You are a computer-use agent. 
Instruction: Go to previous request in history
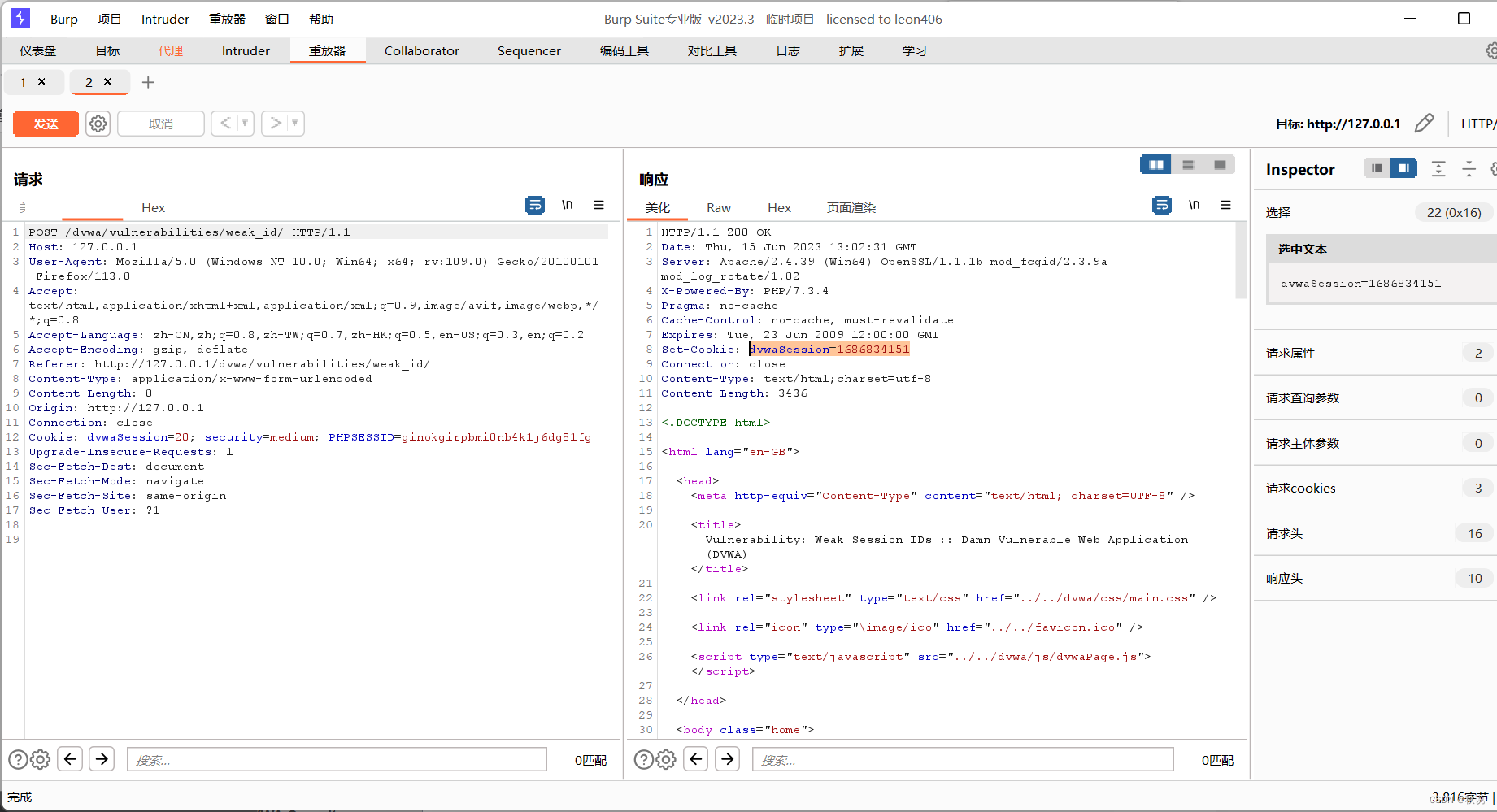point(225,124)
